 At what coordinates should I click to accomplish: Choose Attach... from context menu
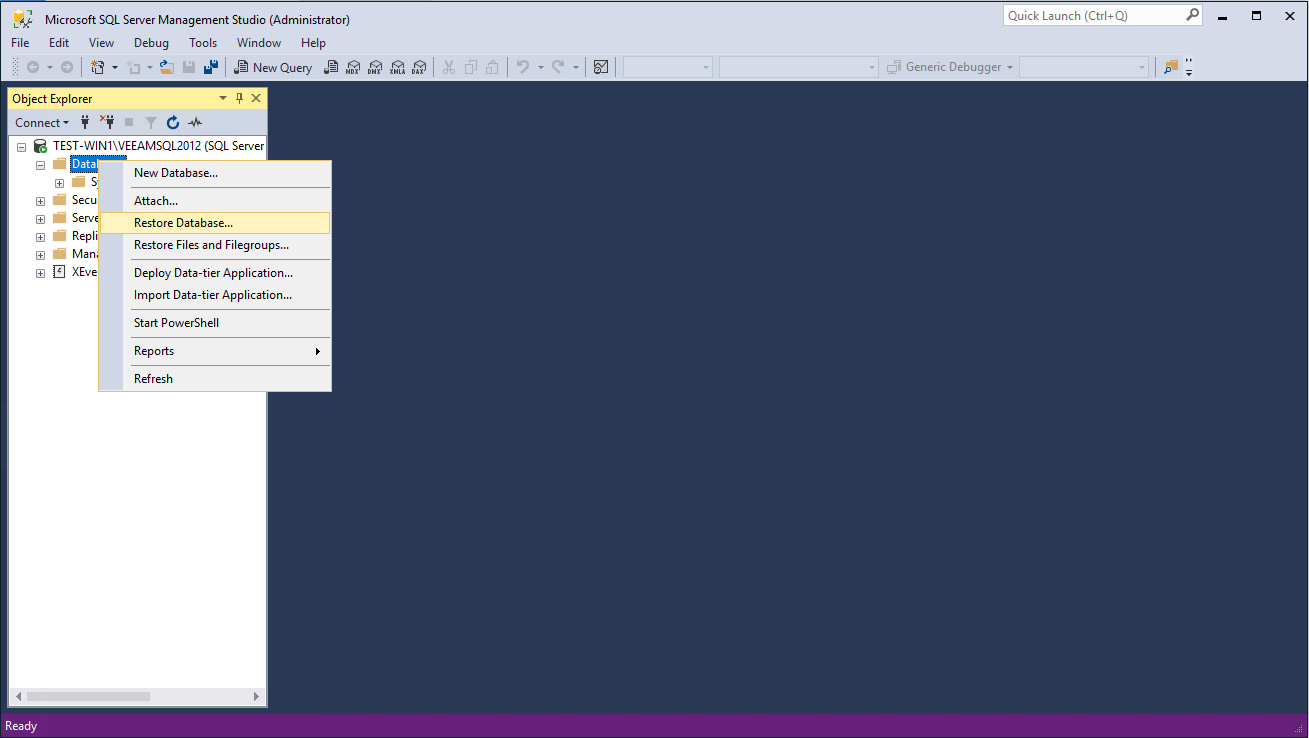[x=215, y=201]
